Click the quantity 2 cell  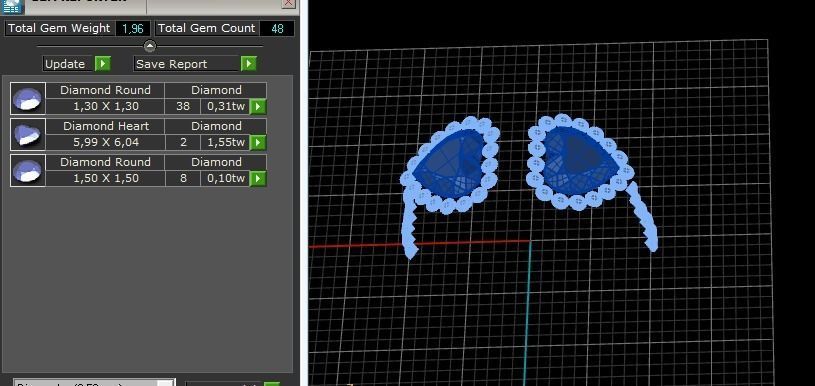click(182, 142)
